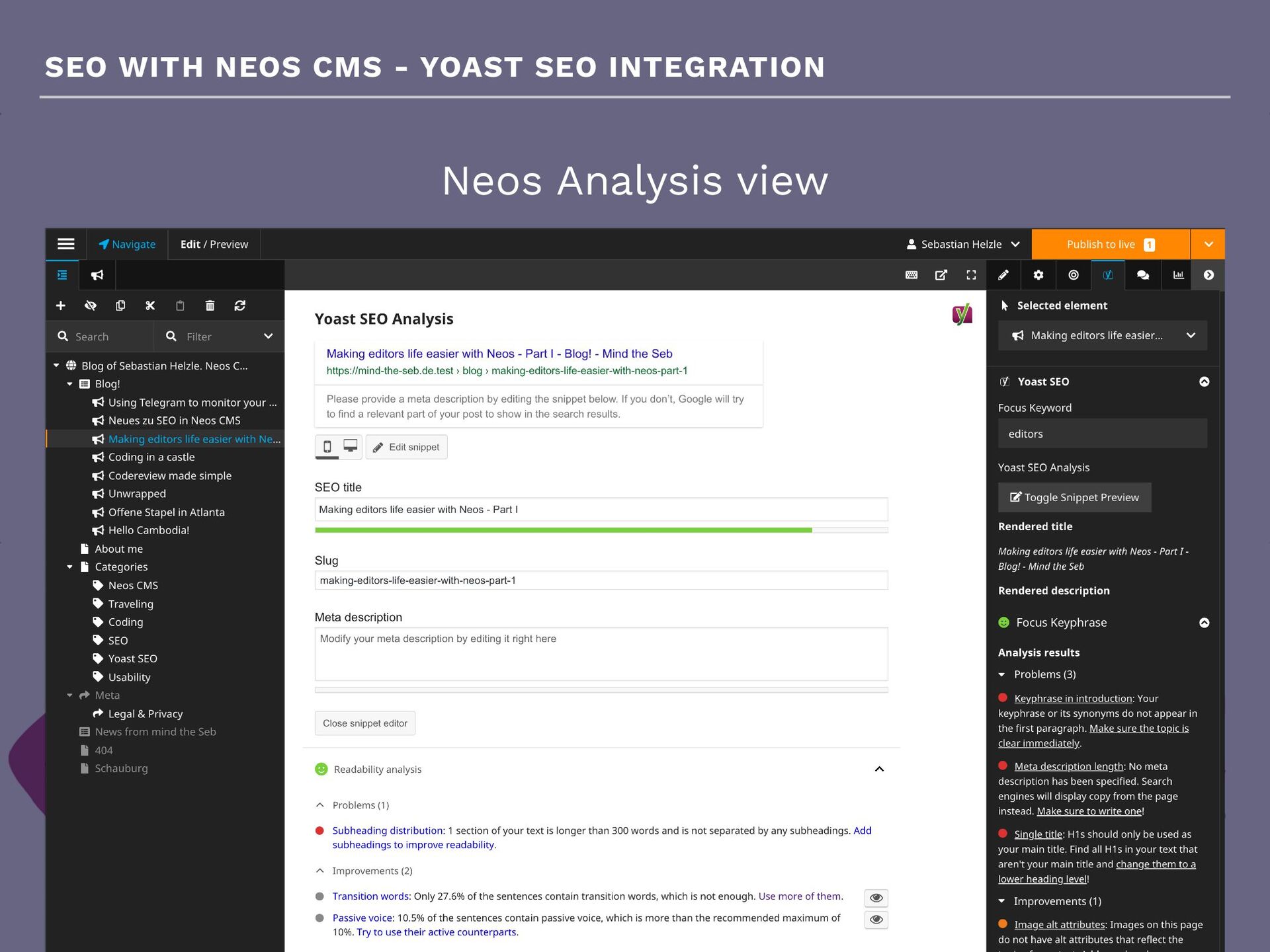Select 'Neues zu SEO in Neos CMS' page
The width and height of the screenshot is (1270, 952).
click(174, 420)
